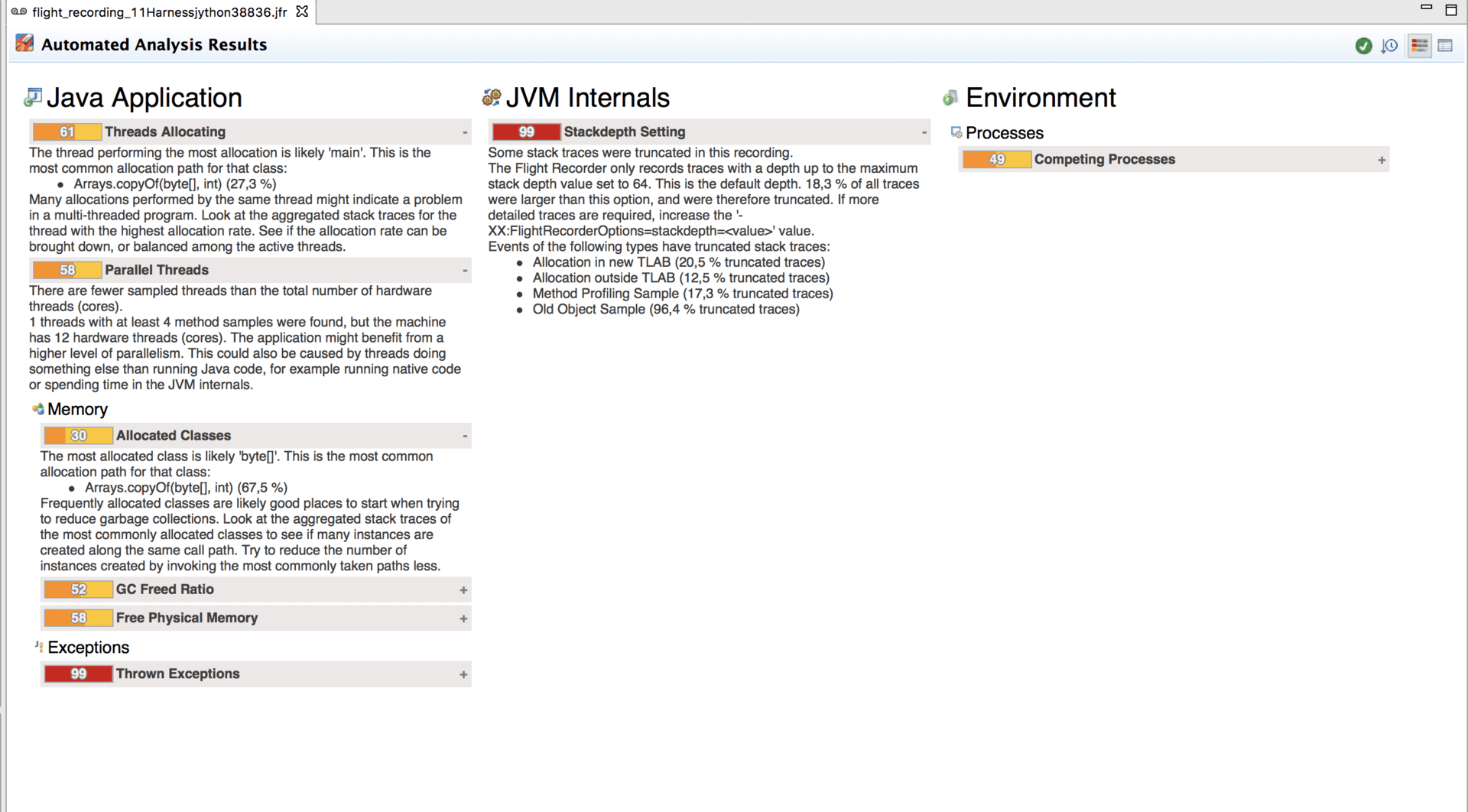Collapse the Stackdepth Setting result
This screenshot has height=812, width=1468.
(x=924, y=132)
